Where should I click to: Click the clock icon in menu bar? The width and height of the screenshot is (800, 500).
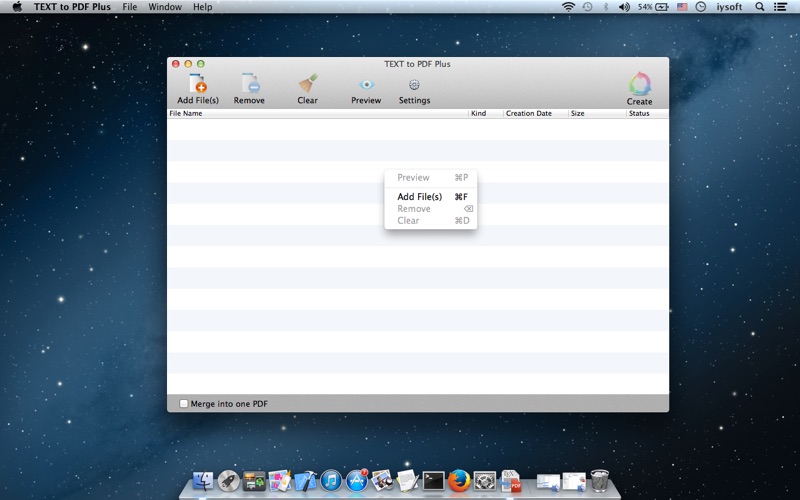(x=701, y=7)
